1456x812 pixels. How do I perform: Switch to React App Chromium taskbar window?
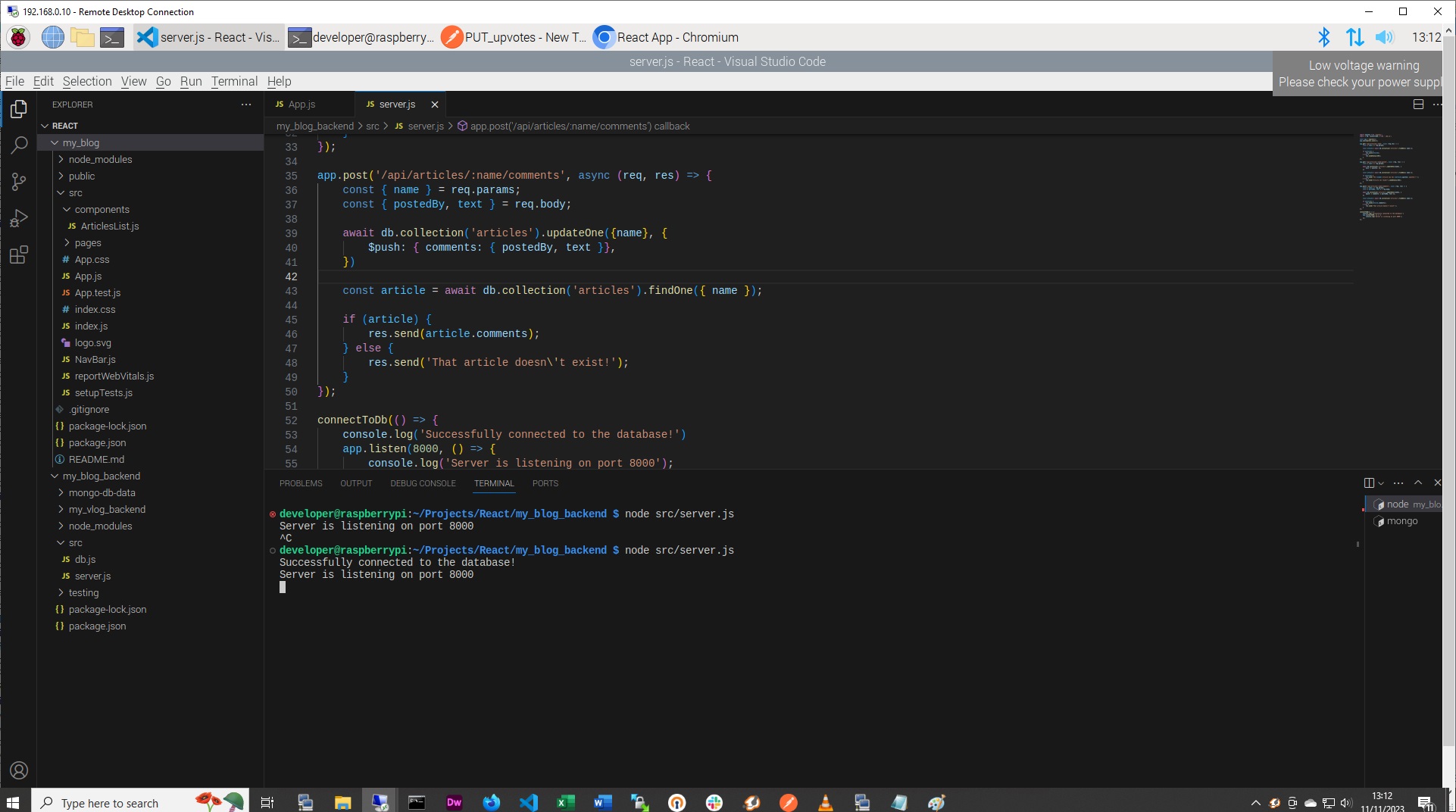[x=666, y=37]
